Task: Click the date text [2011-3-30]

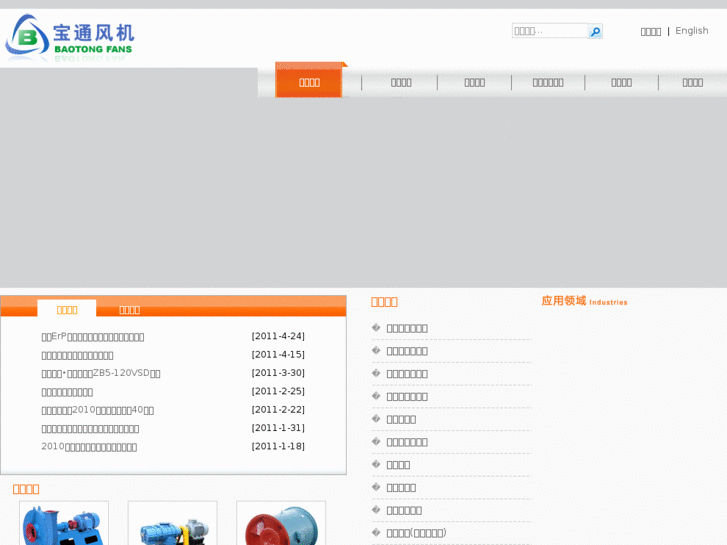Action: (x=278, y=373)
